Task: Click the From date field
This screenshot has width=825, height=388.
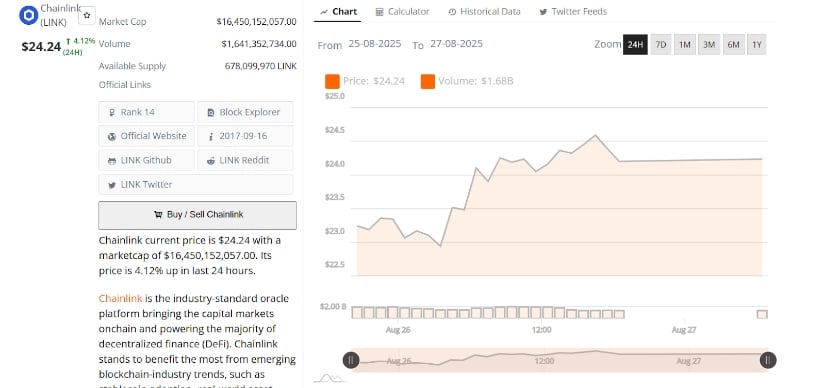Action: click(x=375, y=44)
